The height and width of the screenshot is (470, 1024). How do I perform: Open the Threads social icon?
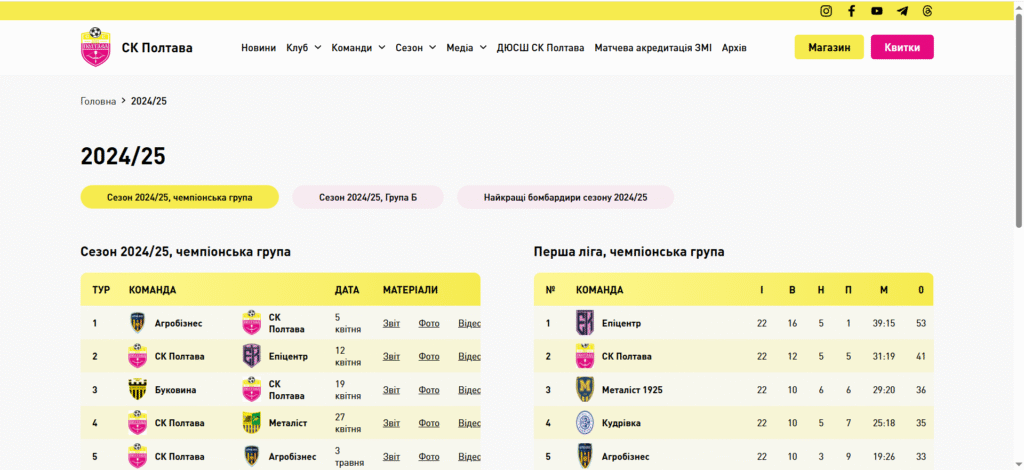point(927,10)
